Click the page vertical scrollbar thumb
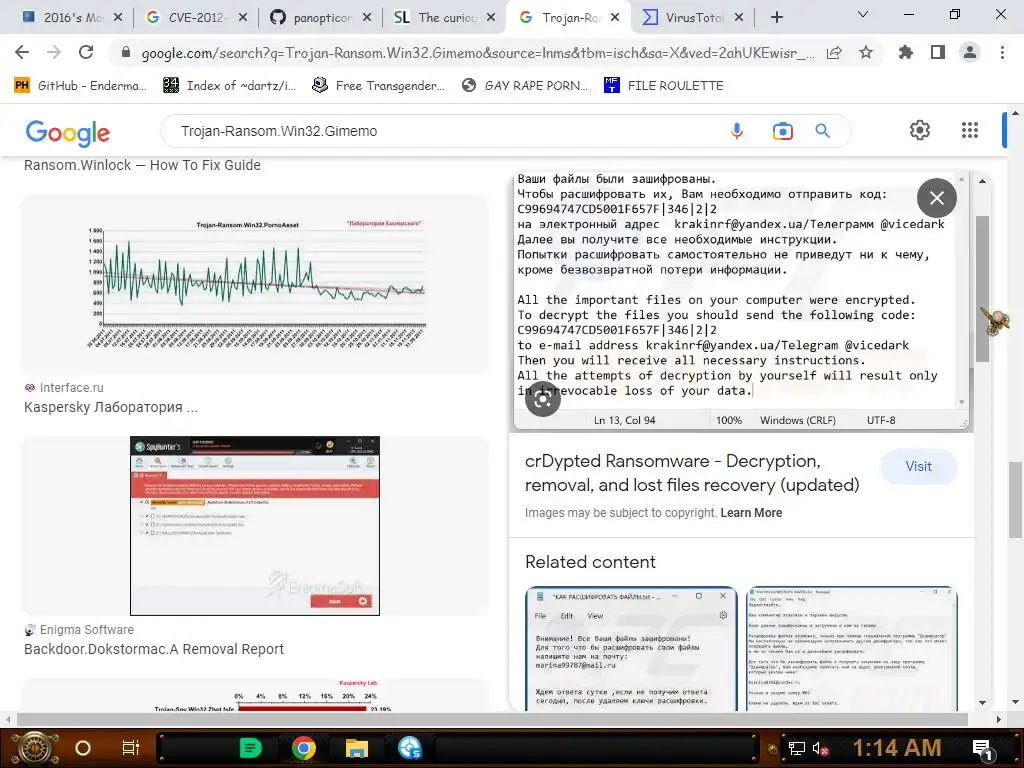 click(1015, 500)
